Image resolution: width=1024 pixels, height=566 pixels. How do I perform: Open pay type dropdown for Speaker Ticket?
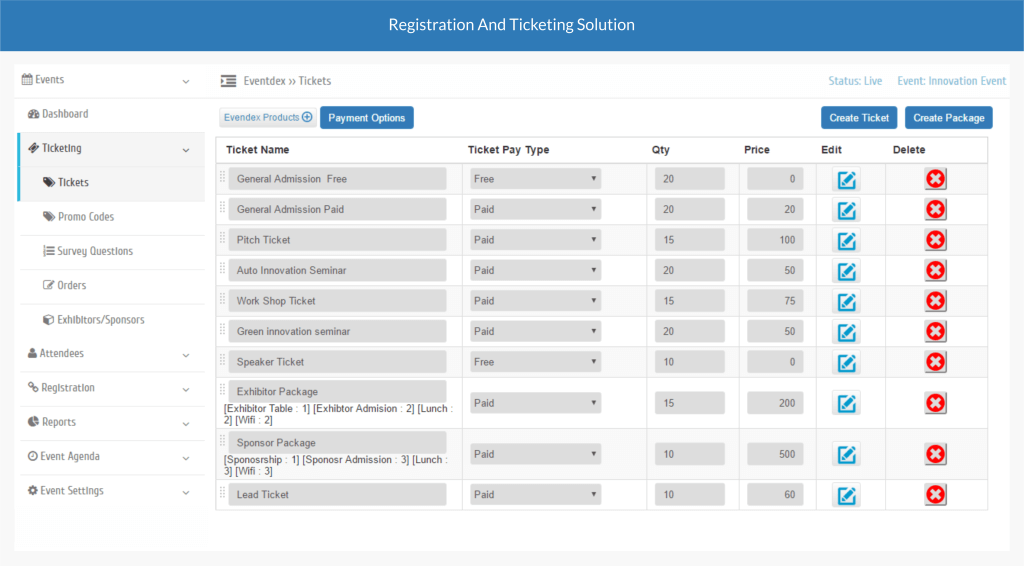click(x=535, y=362)
